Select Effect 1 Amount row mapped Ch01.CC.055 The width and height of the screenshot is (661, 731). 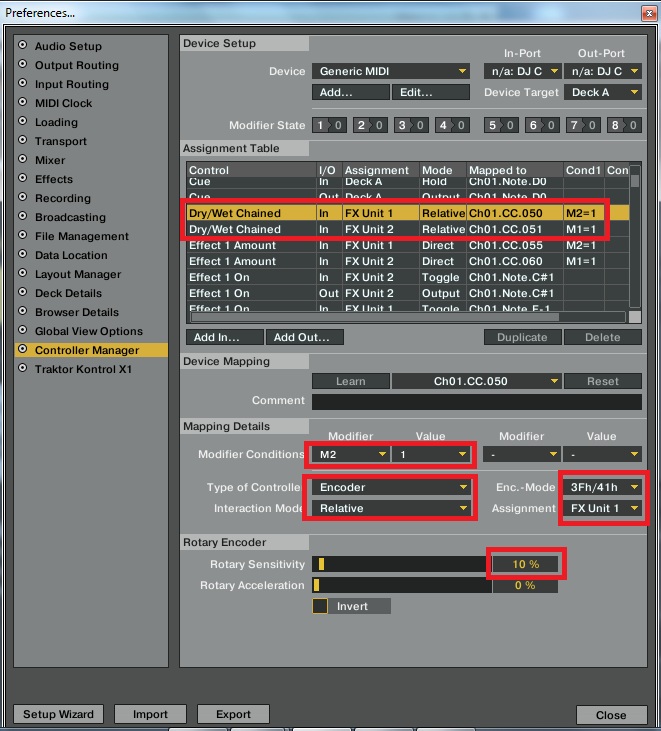tap(408, 245)
